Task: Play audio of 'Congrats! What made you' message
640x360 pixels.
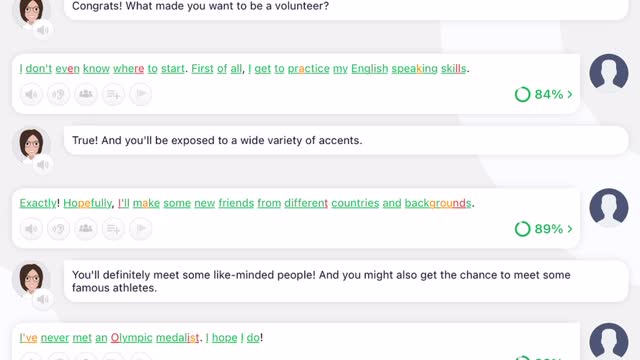Action: (42, 30)
